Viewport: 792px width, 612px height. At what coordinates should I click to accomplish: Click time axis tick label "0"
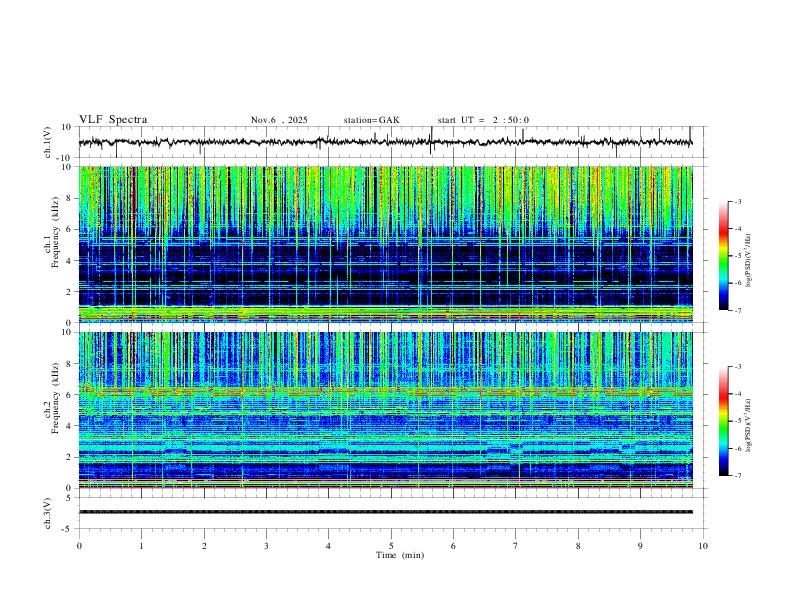click(79, 546)
